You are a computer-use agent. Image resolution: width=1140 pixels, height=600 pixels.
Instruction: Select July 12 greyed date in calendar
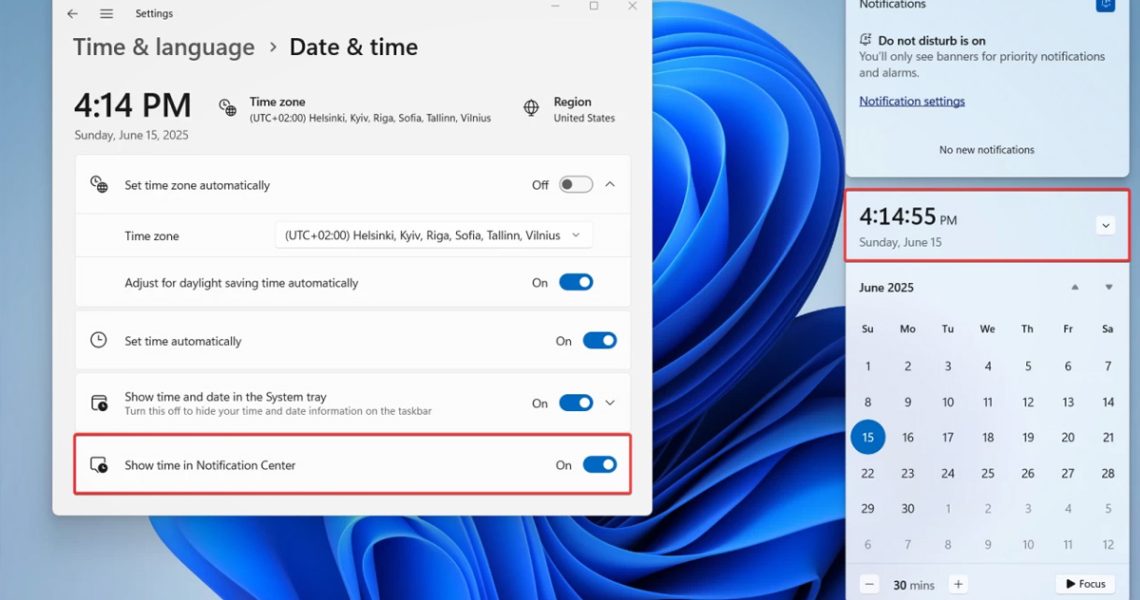[x=1108, y=544]
